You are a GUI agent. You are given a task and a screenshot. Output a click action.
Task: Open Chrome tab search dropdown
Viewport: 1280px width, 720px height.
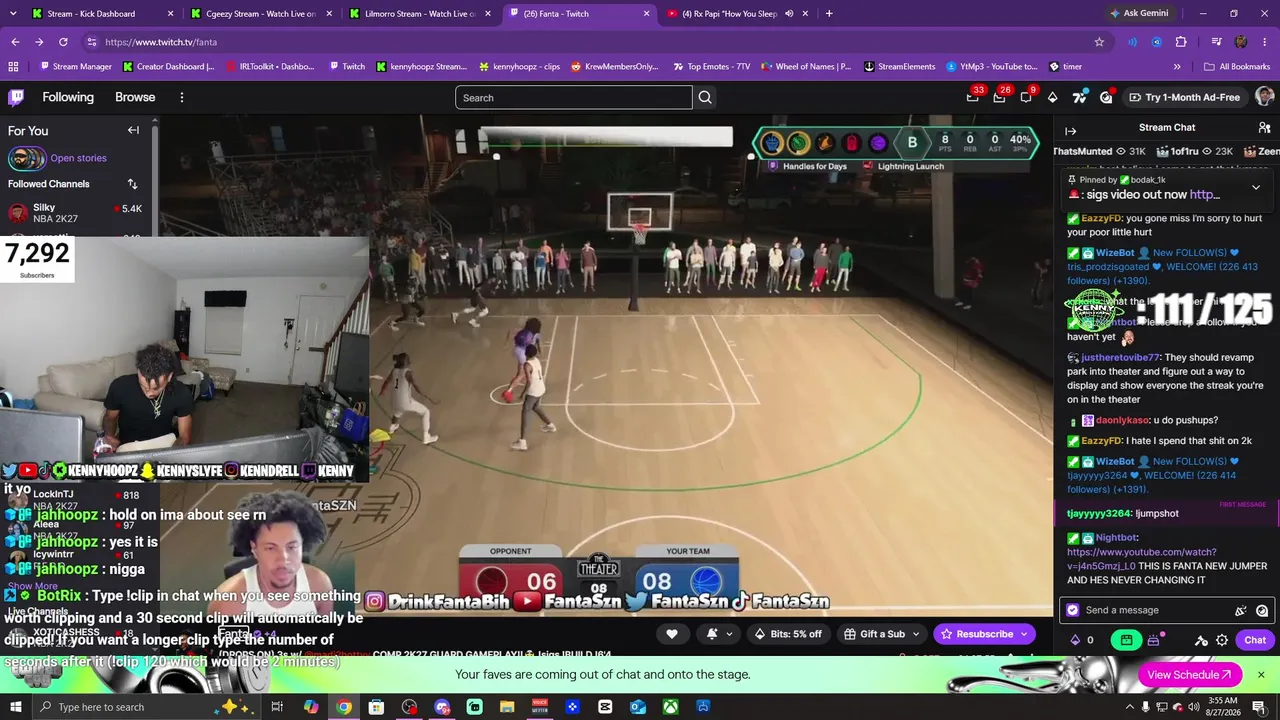13,14
